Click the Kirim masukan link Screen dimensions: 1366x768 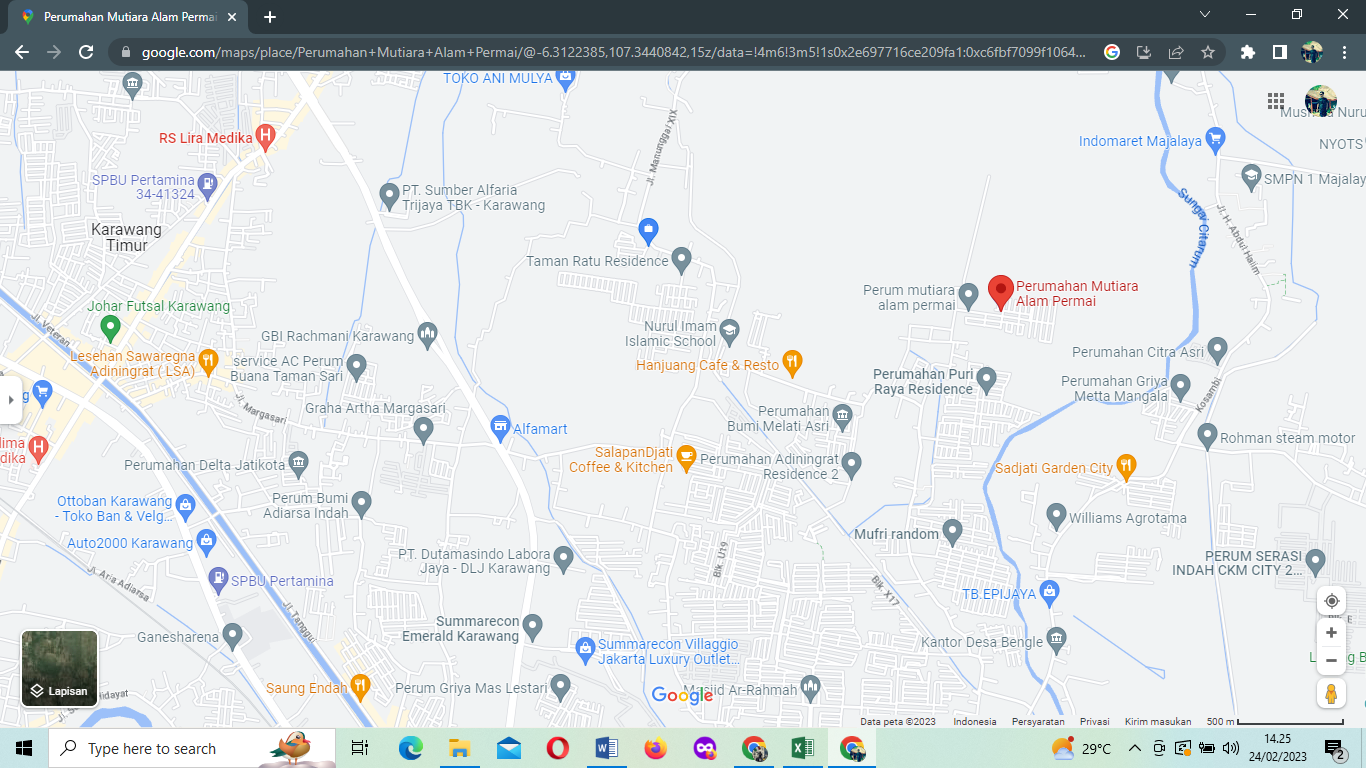(x=1158, y=722)
